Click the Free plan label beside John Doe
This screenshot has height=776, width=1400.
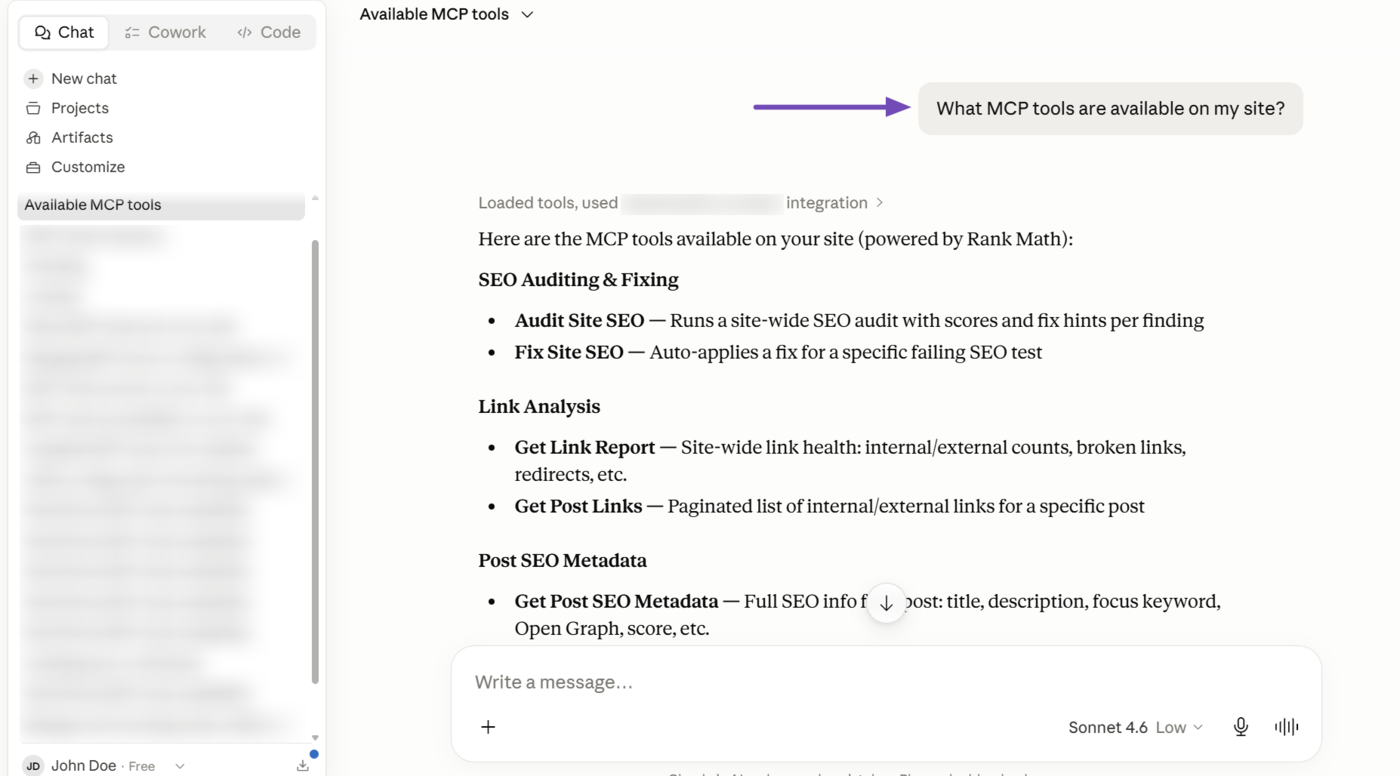point(142,766)
